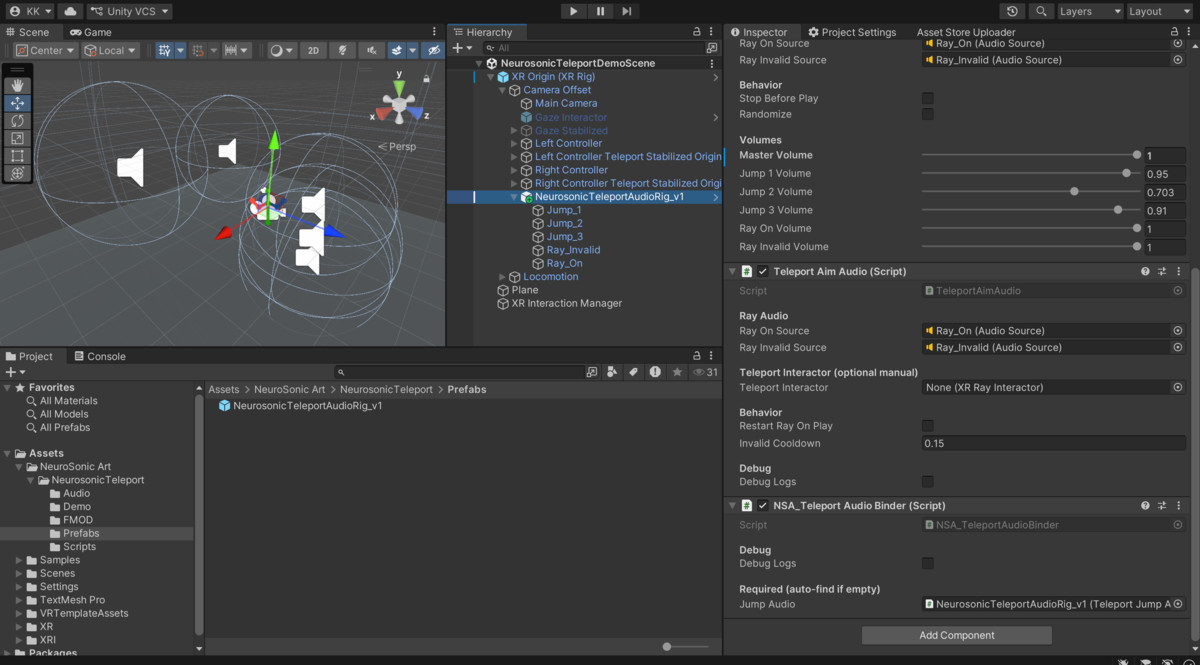Toggle scene lighting icon
The height and width of the screenshot is (665, 1200).
point(343,50)
